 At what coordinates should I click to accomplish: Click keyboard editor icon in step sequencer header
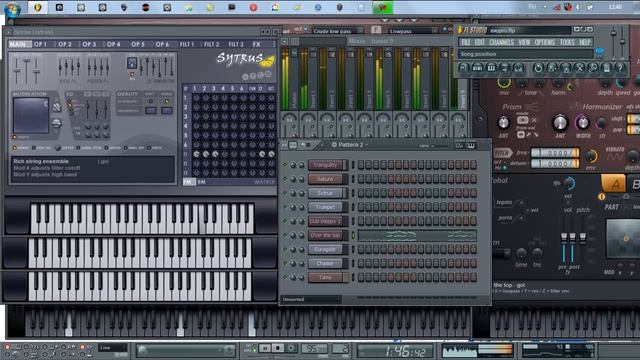point(471,145)
